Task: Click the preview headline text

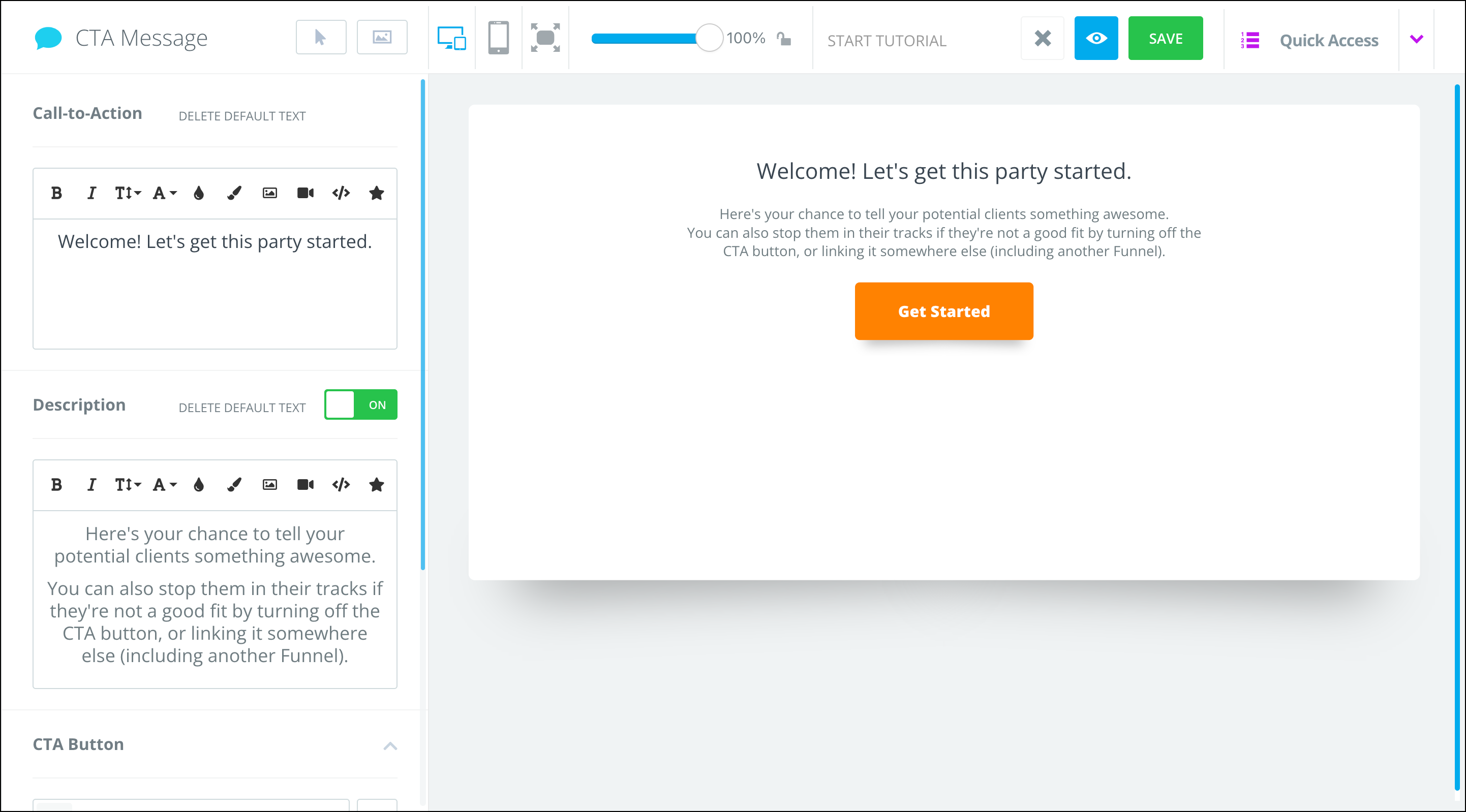Action: [943, 171]
